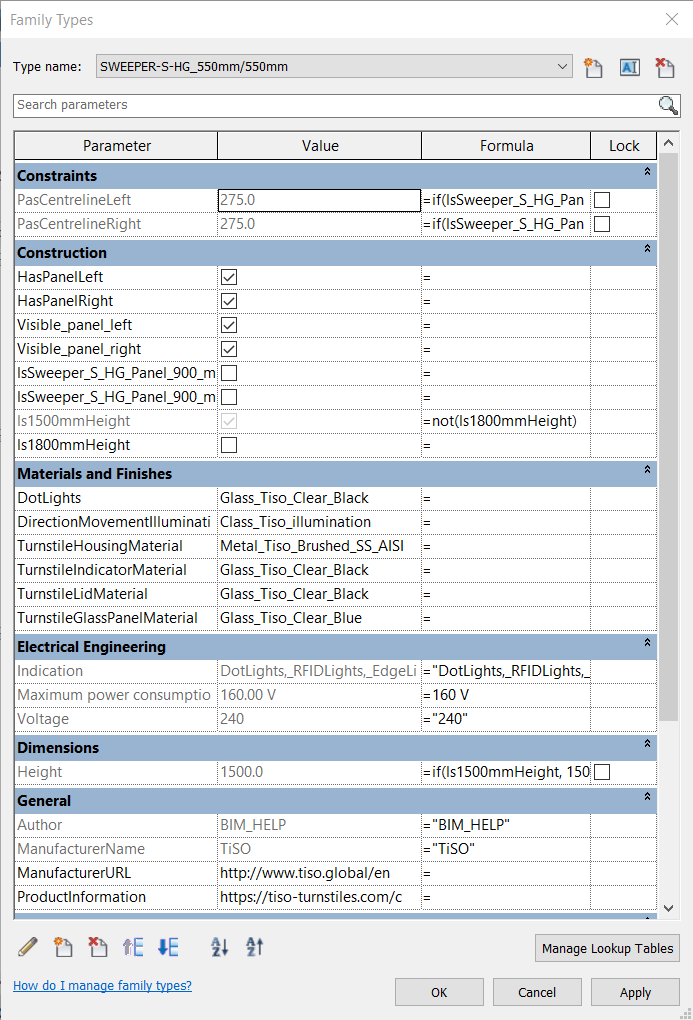Click the Formula column header
The image size is (693, 1020).
506,146
